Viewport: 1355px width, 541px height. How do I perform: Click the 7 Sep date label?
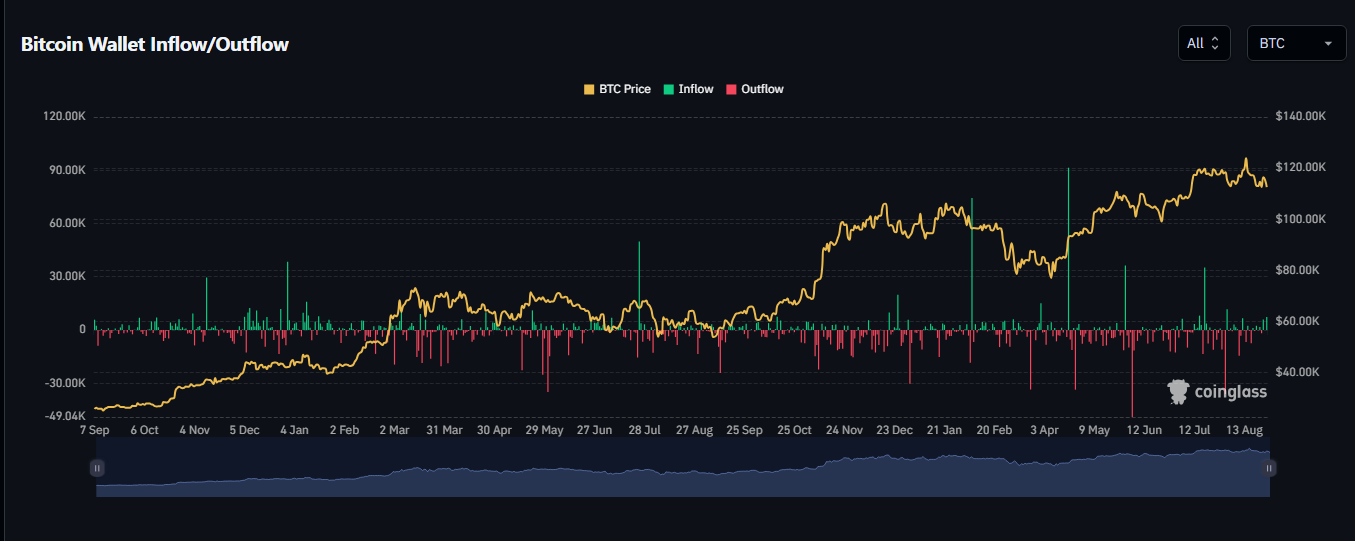click(x=95, y=430)
